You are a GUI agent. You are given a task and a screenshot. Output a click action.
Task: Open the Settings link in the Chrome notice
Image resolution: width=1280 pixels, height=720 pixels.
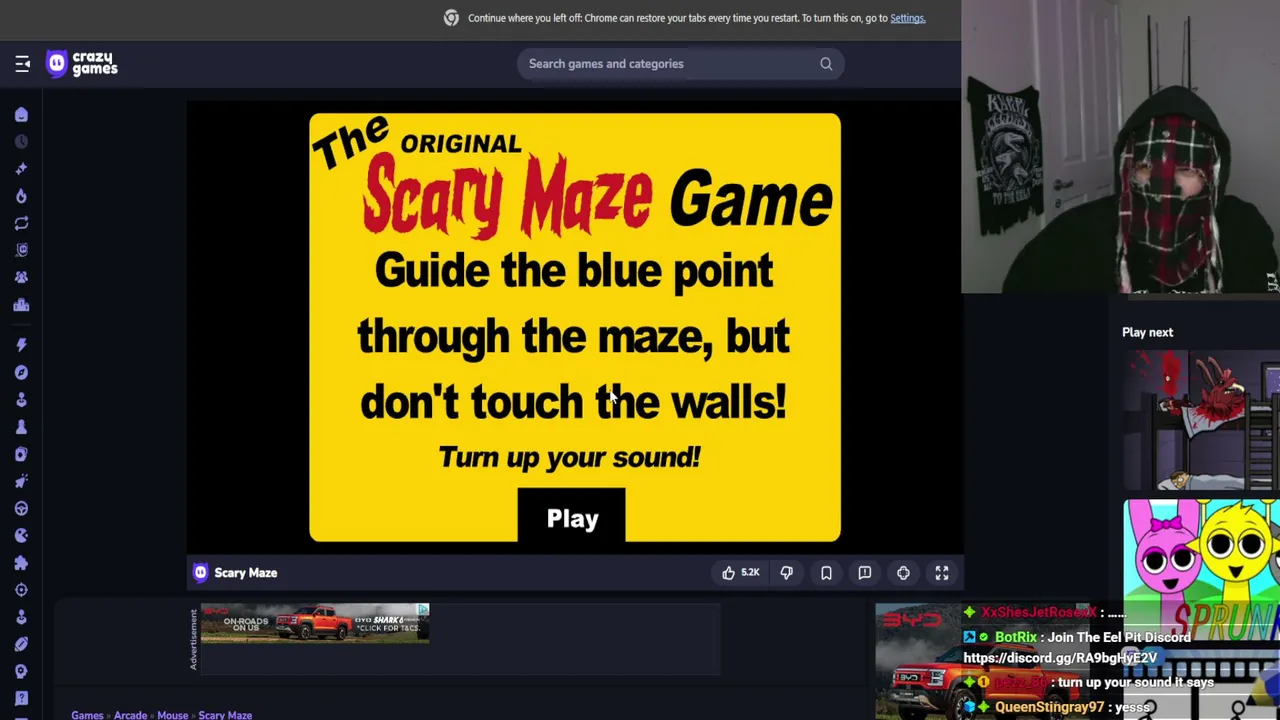pyautogui.click(x=907, y=18)
